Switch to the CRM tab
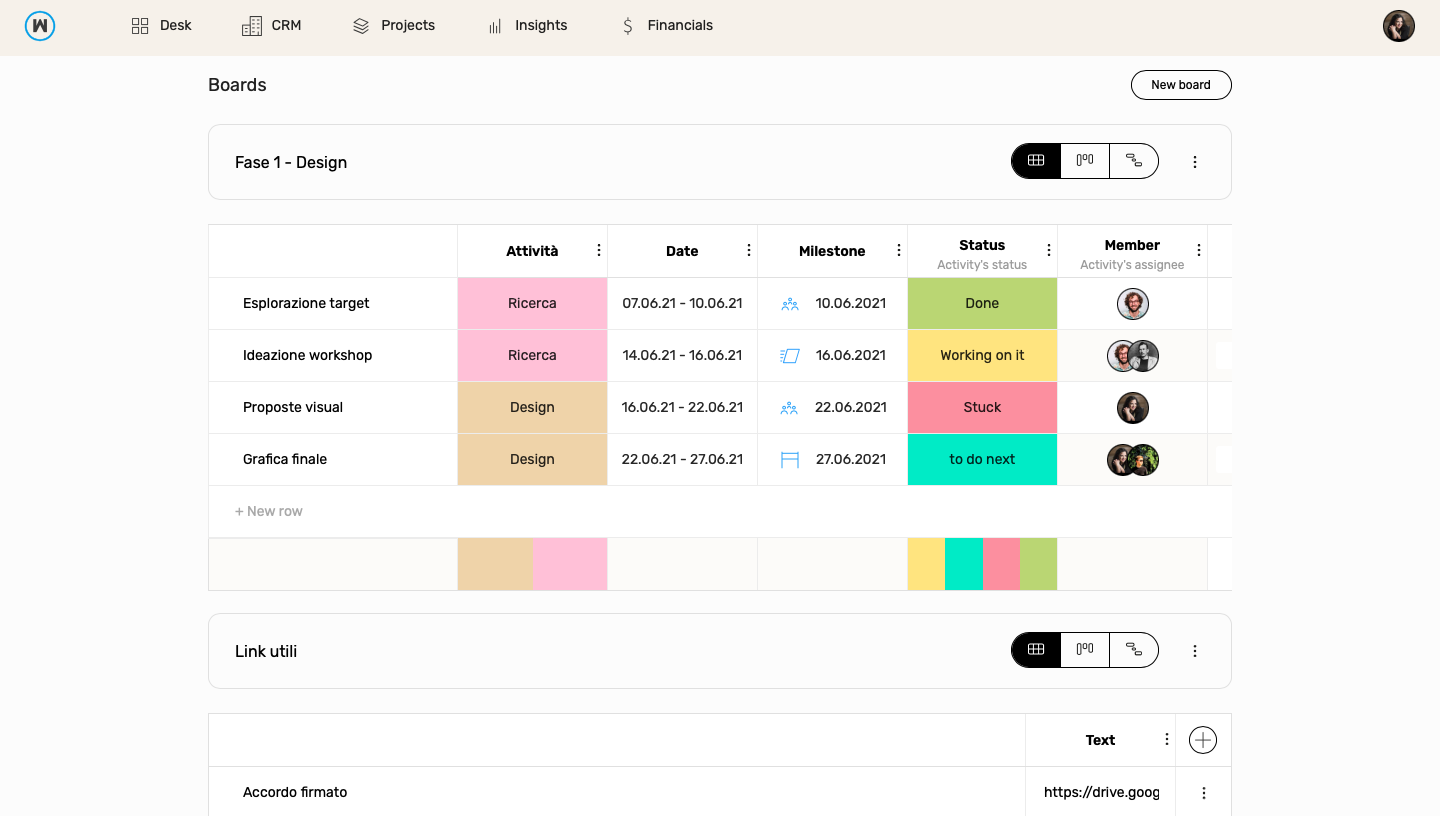This screenshot has height=816, width=1440. [272, 25]
